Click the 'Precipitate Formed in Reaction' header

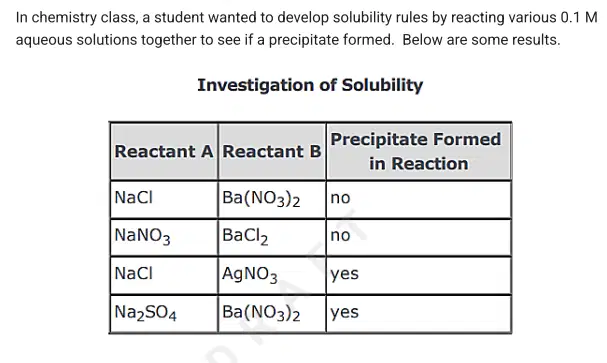(x=418, y=151)
